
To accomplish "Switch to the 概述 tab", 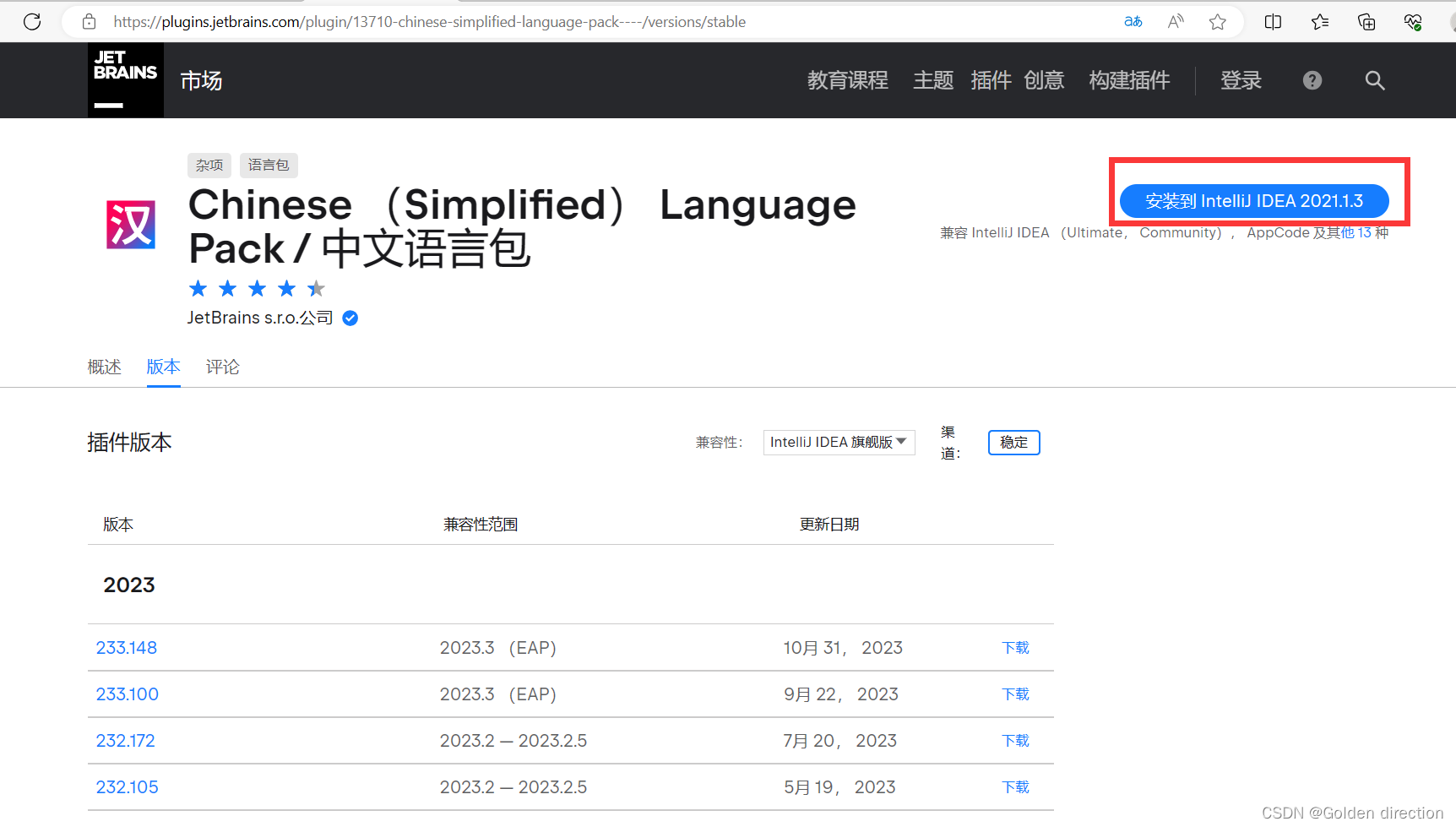I will pos(104,367).
